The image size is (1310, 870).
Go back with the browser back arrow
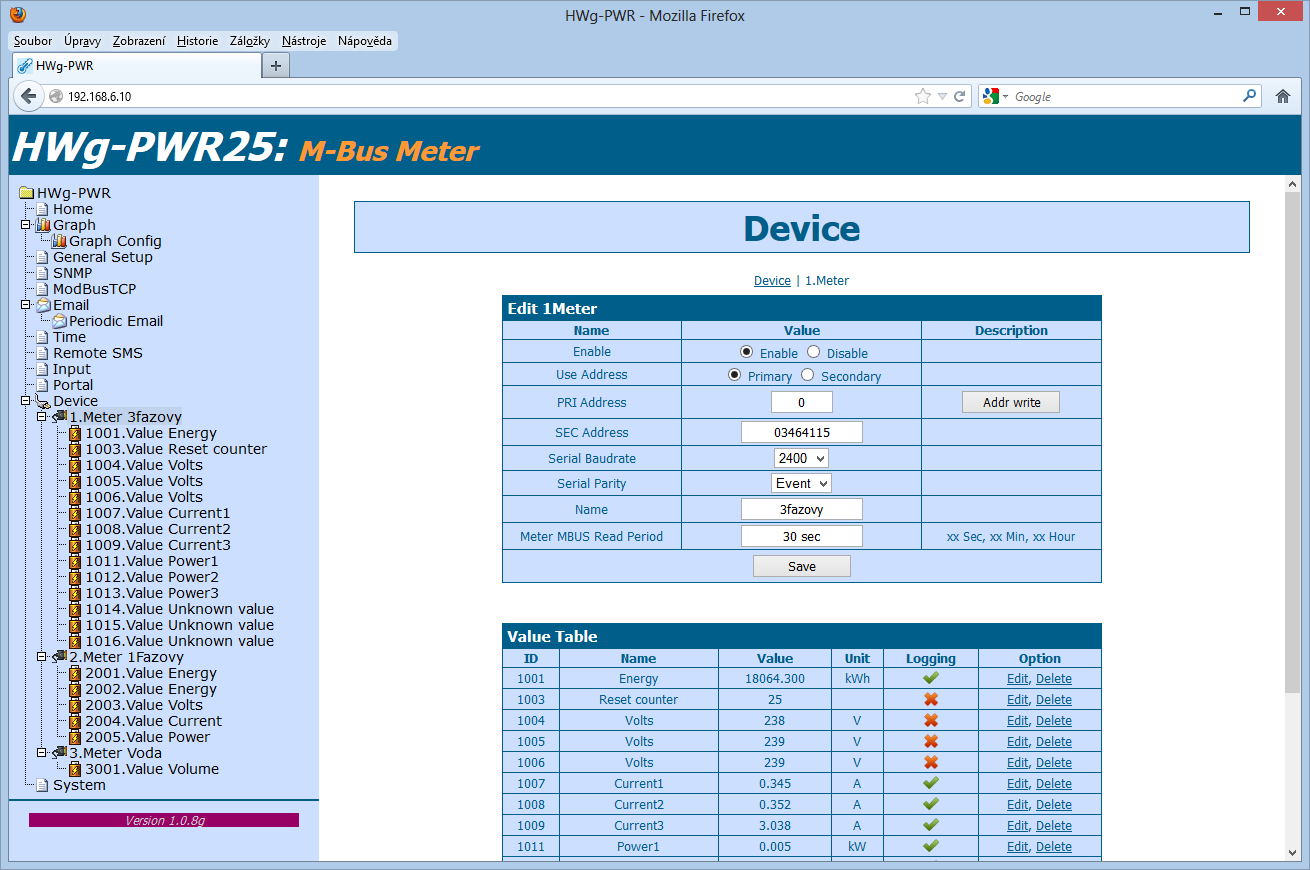click(28, 96)
